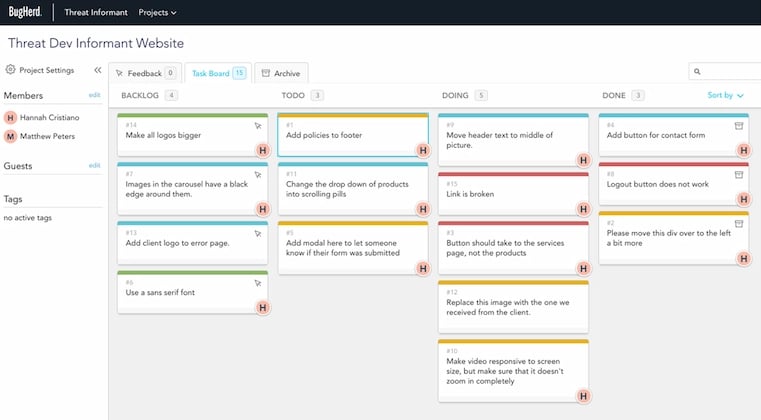Click archive icon on card #4
Image resolution: width=761 pixels, height=420 pixels.
739,126
